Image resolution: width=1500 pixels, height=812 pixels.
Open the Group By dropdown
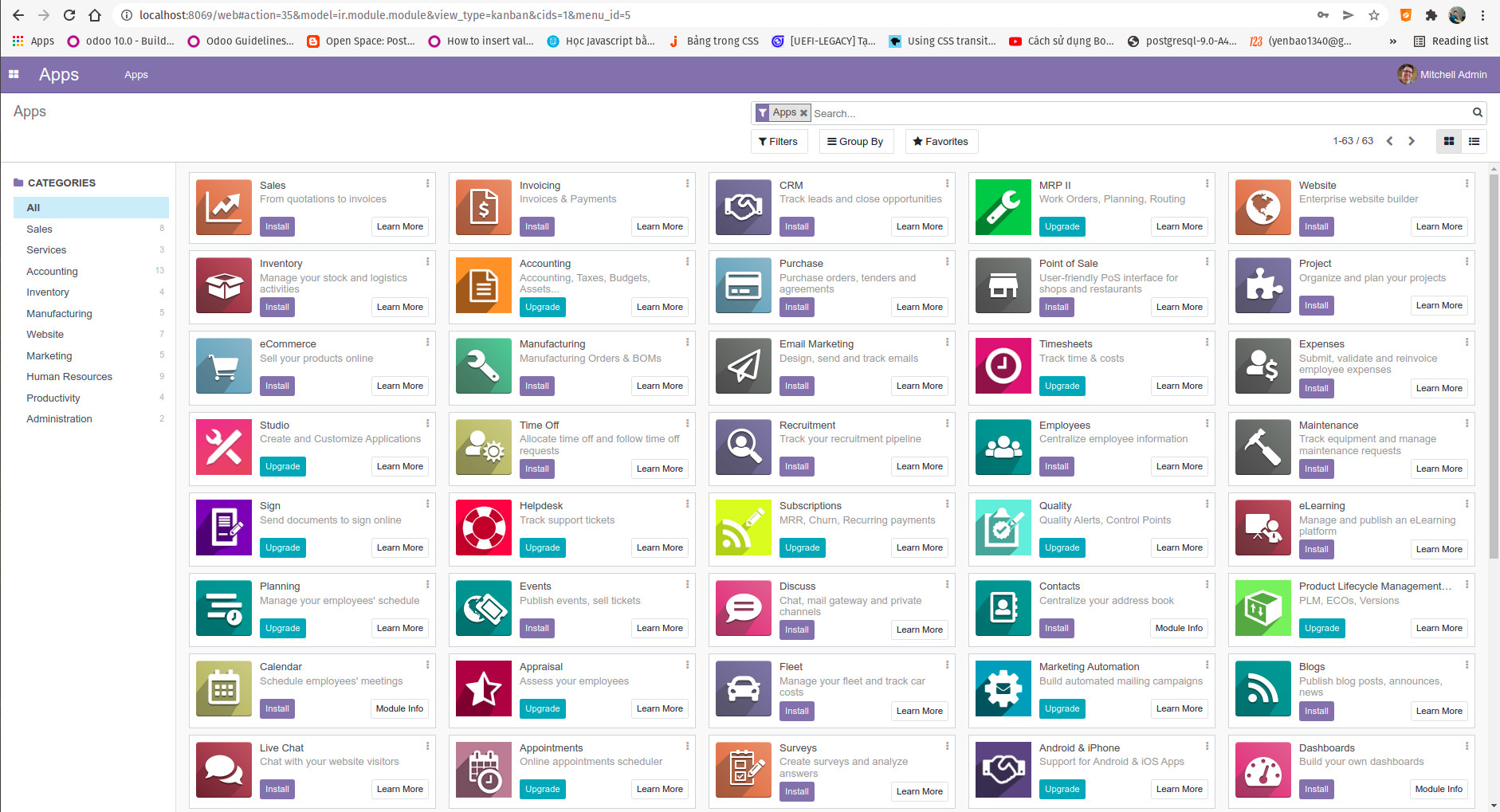856,141
